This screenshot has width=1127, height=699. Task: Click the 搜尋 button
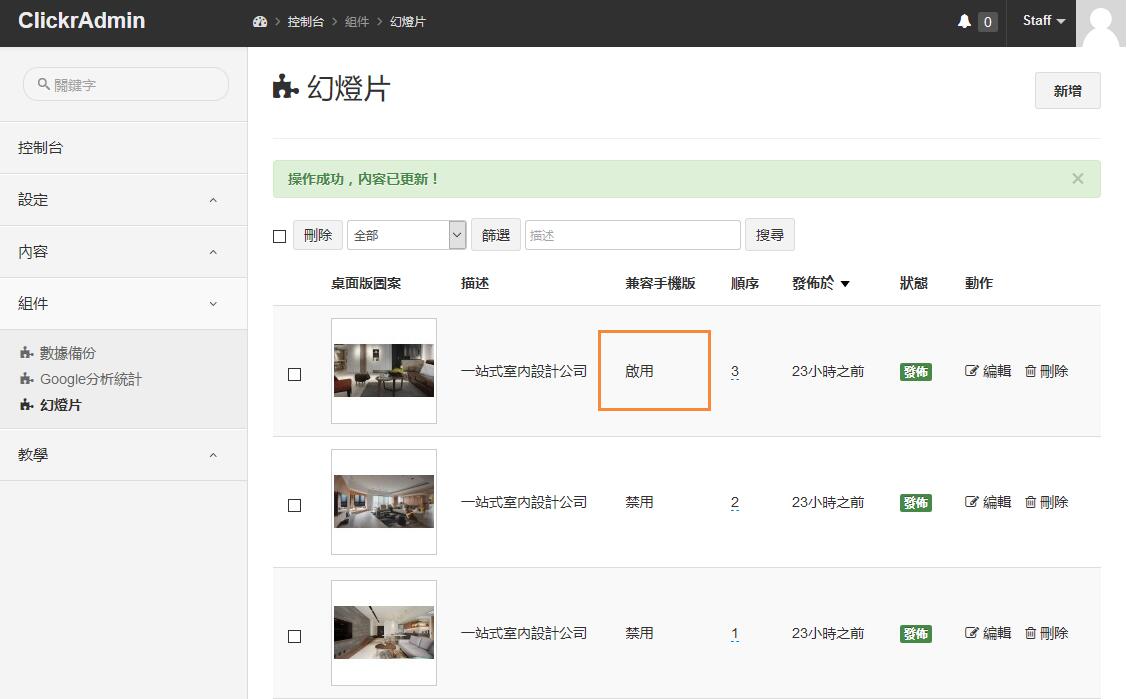(770, 235)
